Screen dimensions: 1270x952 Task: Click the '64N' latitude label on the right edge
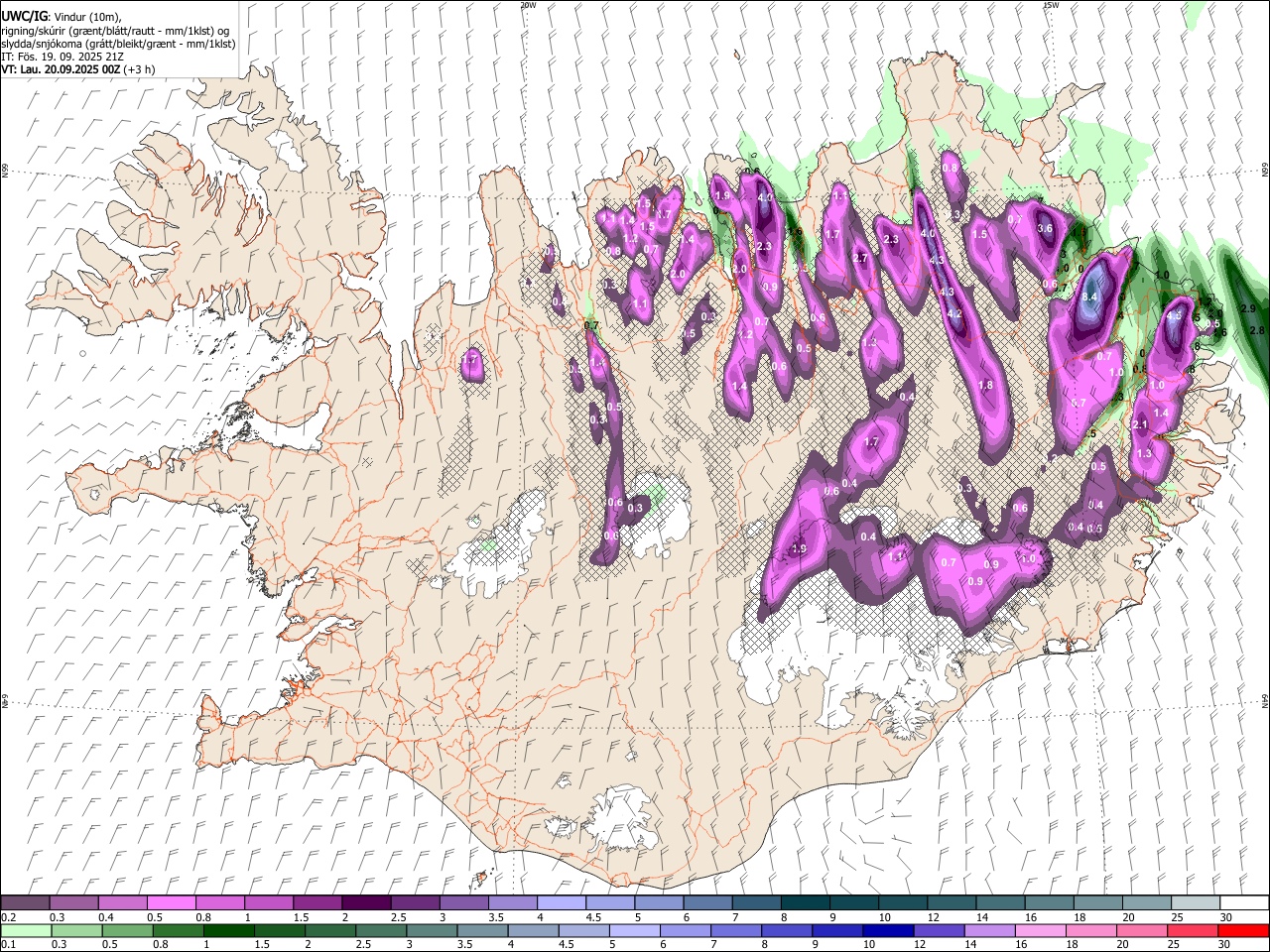coord(1265,701)
